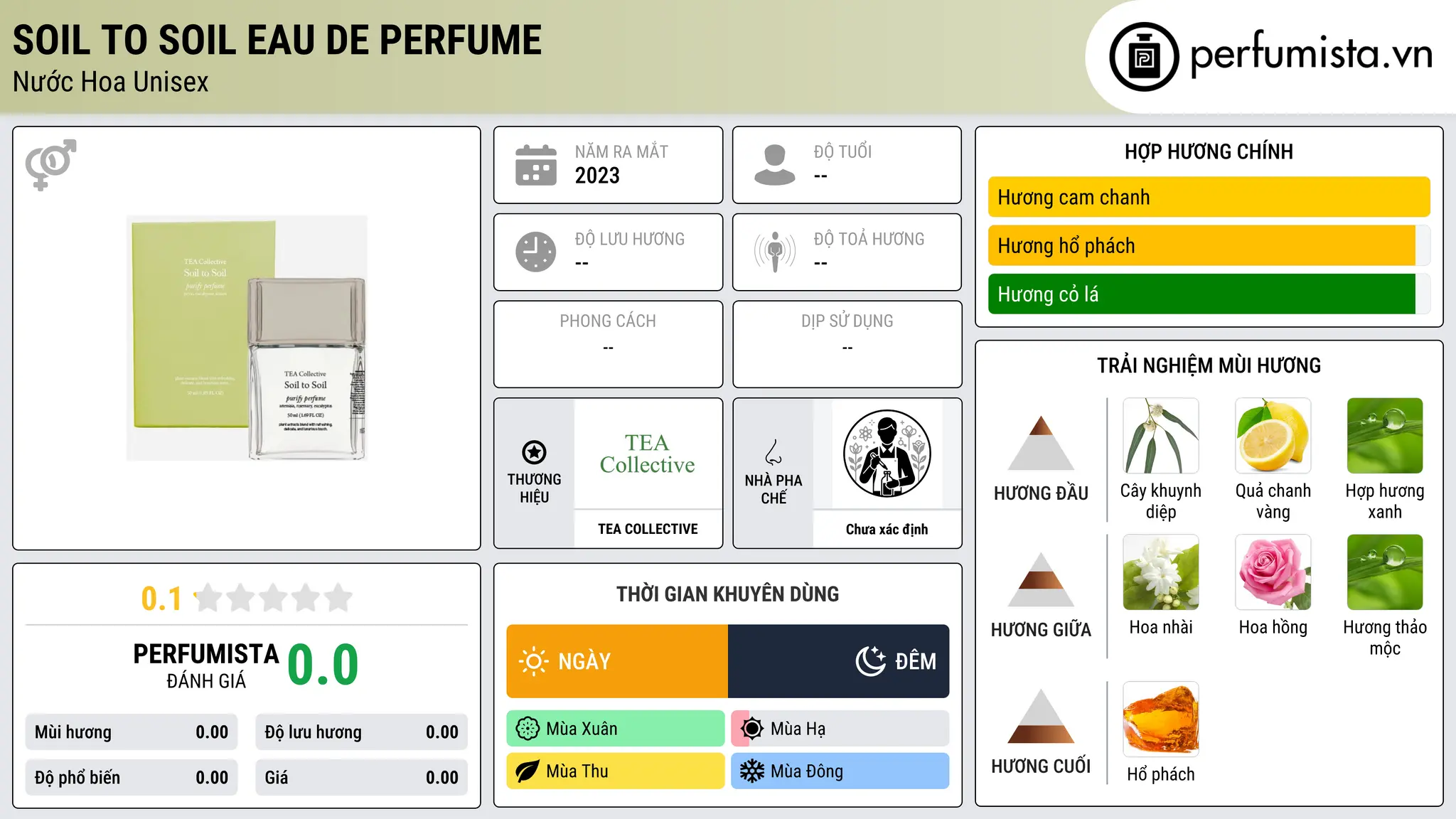
Task: Click the Hoa hồng rose image
Action: pyautogui.click(x=1273, y=572)
